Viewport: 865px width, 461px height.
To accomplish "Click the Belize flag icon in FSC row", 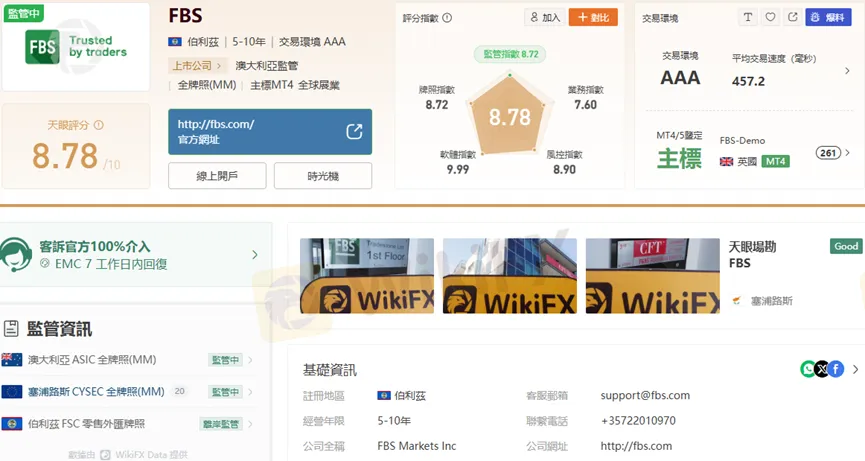I will [12, 424].
